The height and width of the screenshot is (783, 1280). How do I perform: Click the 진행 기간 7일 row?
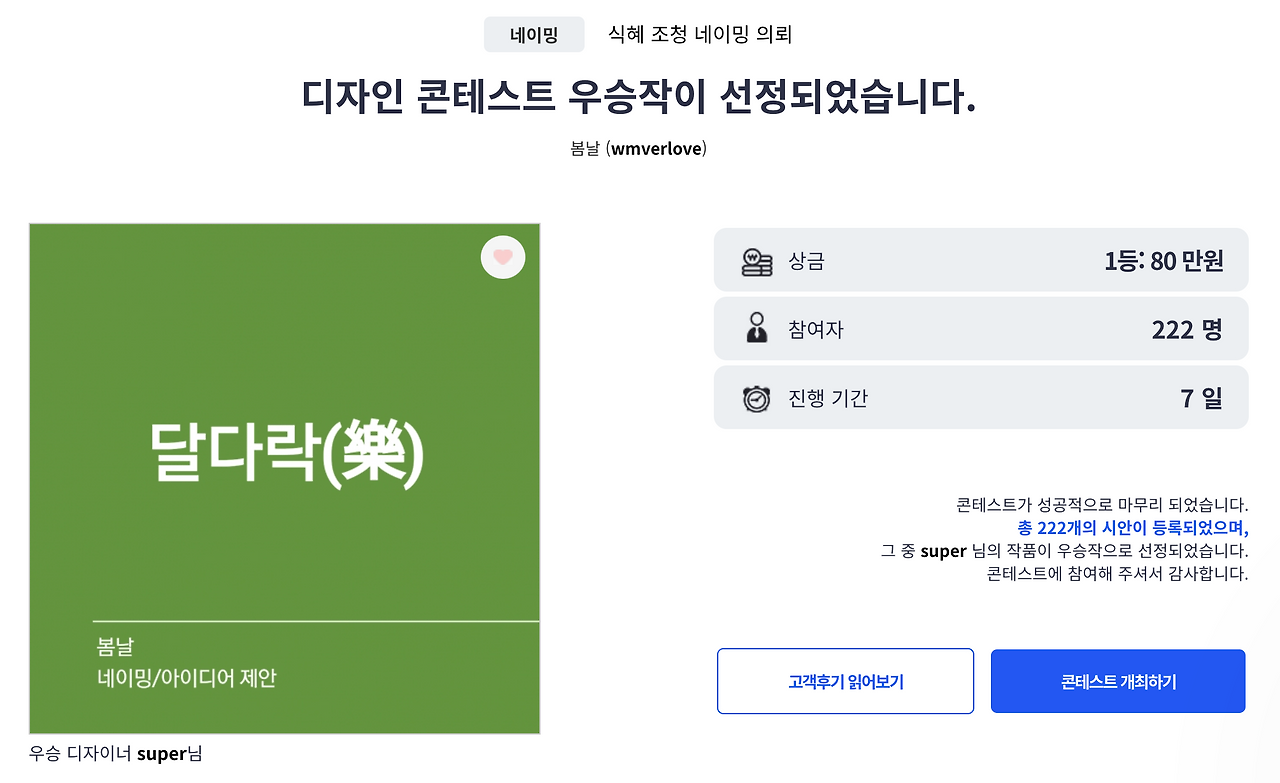coord(981,397)
